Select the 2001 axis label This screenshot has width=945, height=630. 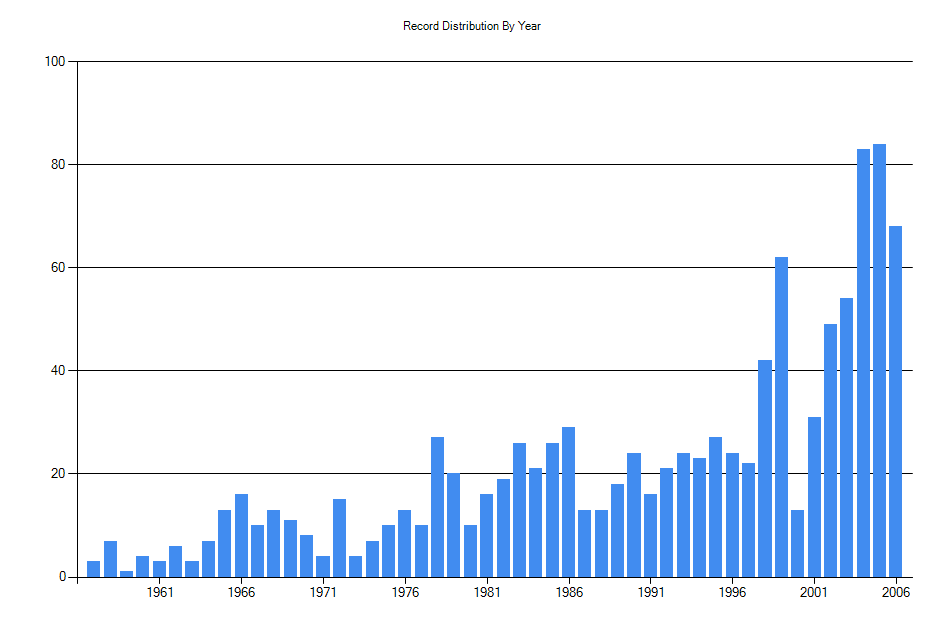coord(812,590)
